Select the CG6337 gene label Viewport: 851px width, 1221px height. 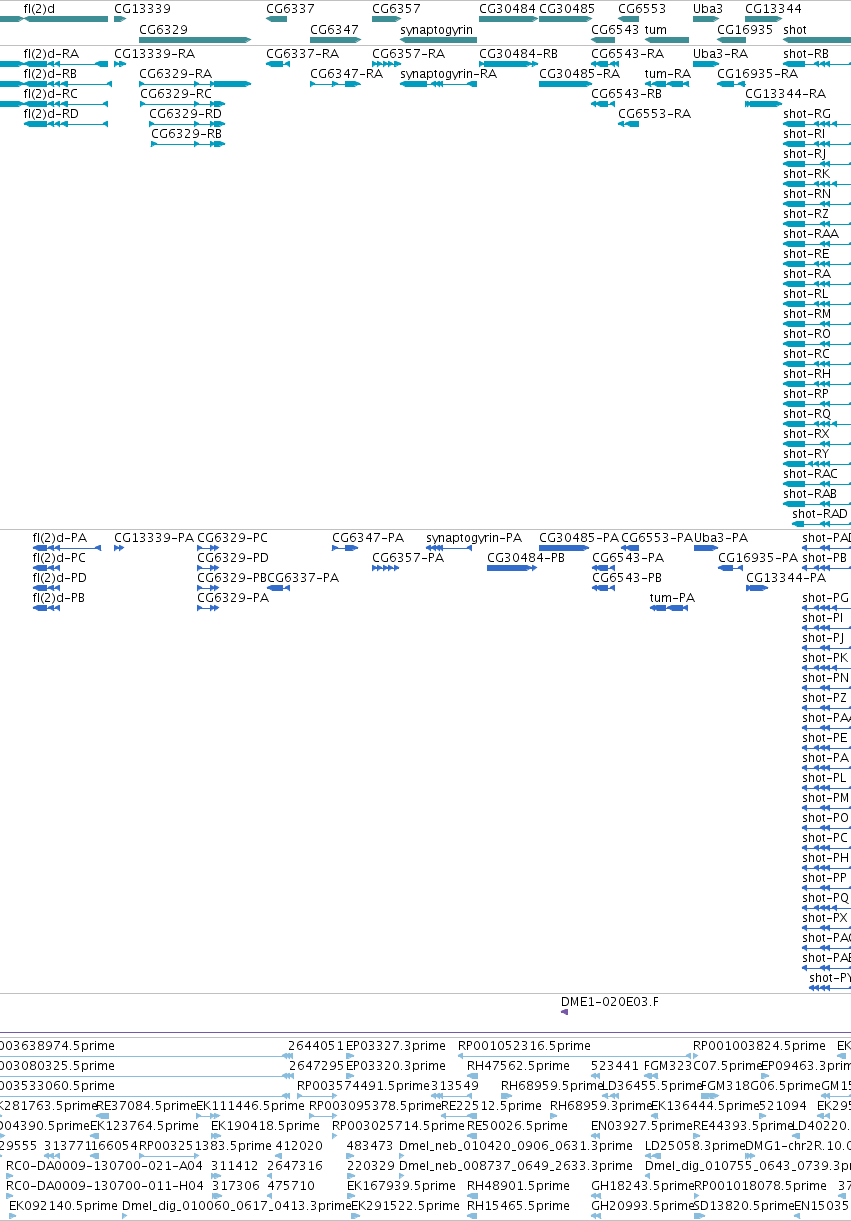(290, 9)
